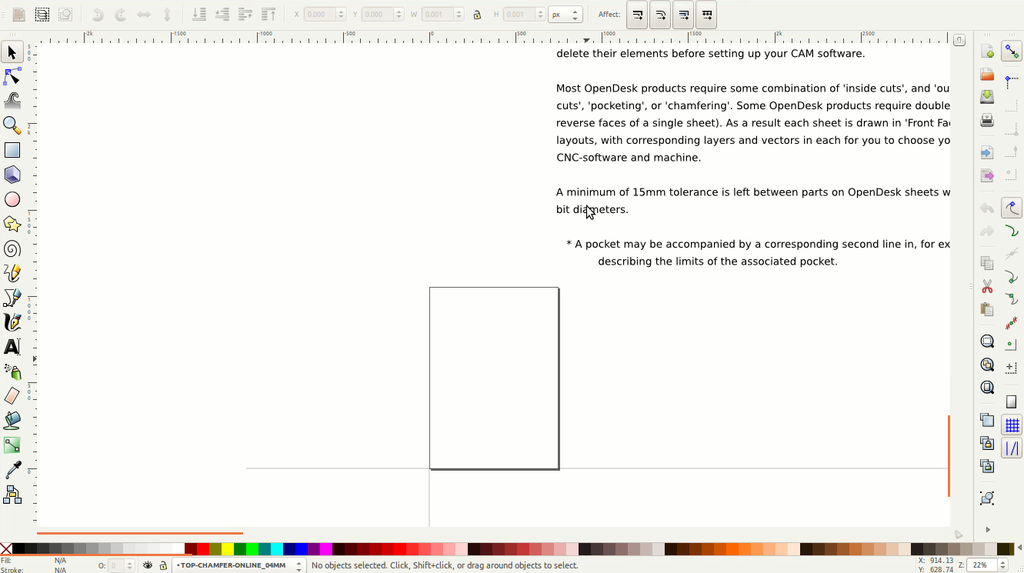Toggle width/height ratio lock

(x=477, y=14)
